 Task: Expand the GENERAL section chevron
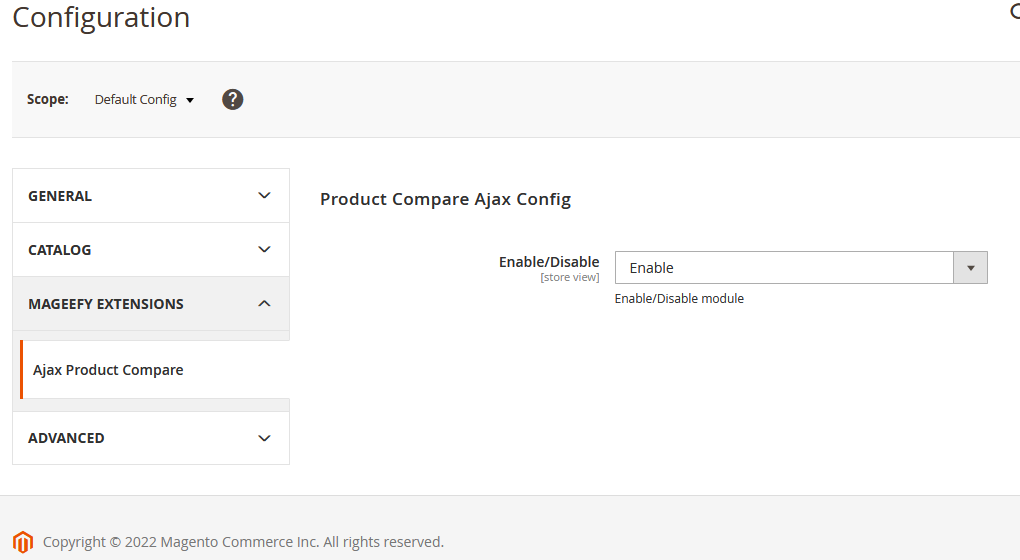(264, 196)
